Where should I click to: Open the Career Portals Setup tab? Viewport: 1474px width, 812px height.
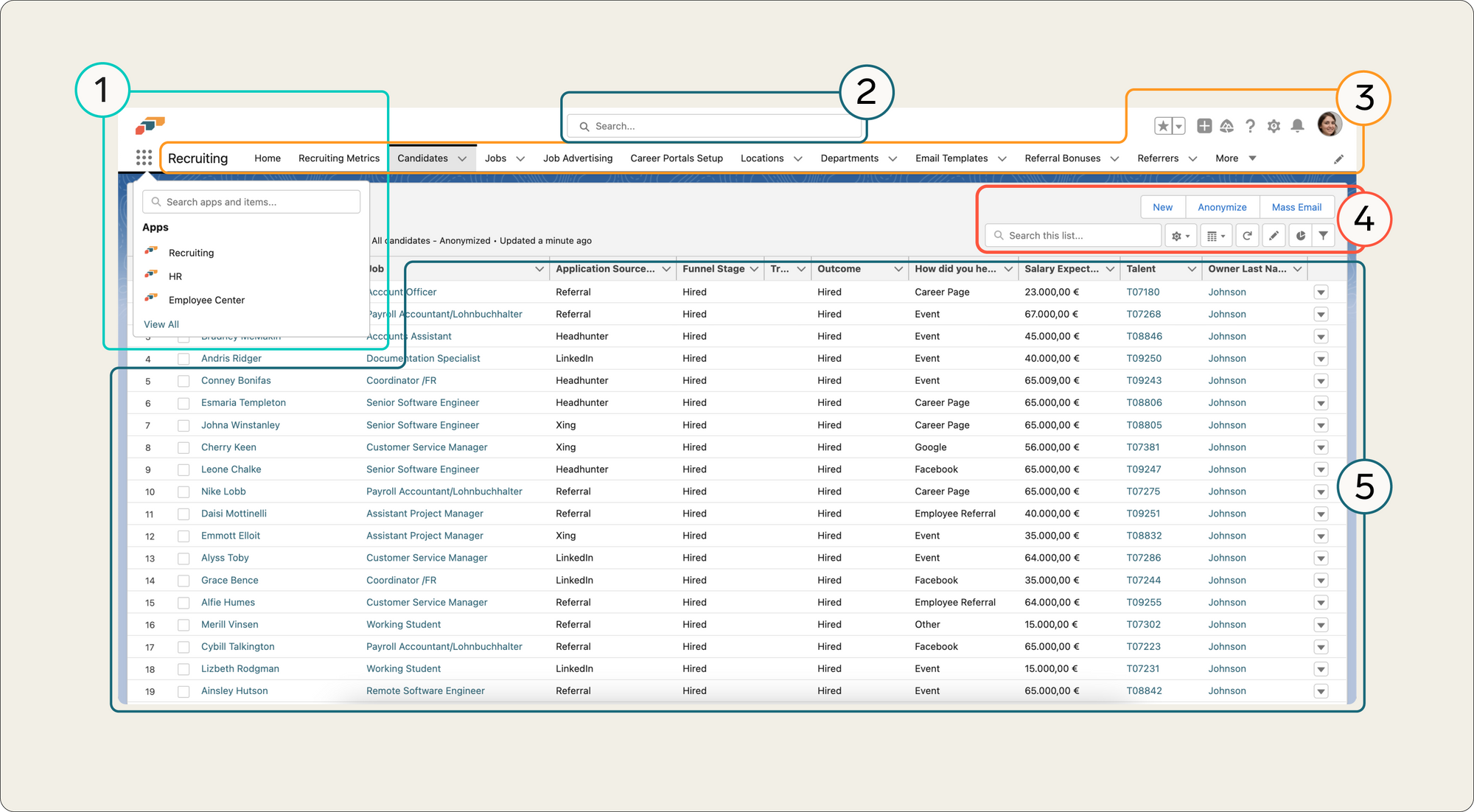[x=676, y=158]
